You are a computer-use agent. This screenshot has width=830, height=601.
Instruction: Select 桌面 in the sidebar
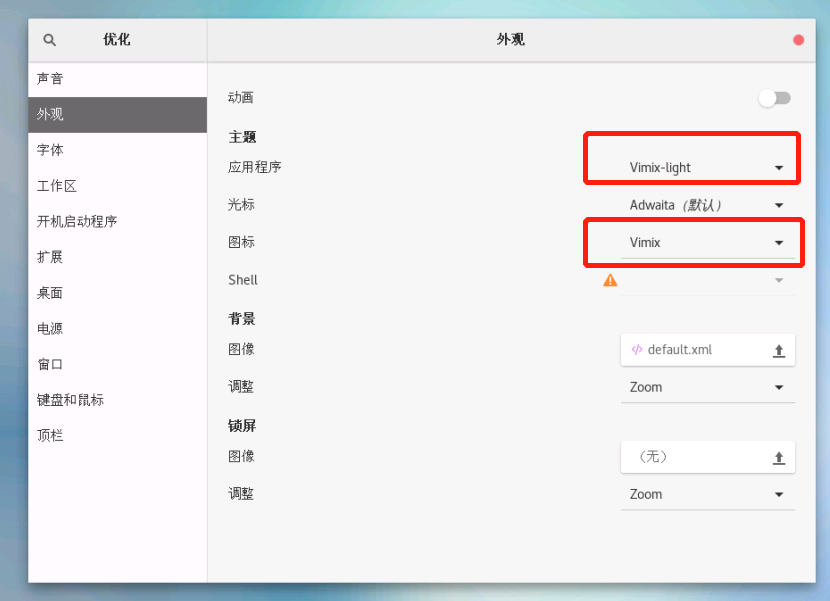[118, 293]
